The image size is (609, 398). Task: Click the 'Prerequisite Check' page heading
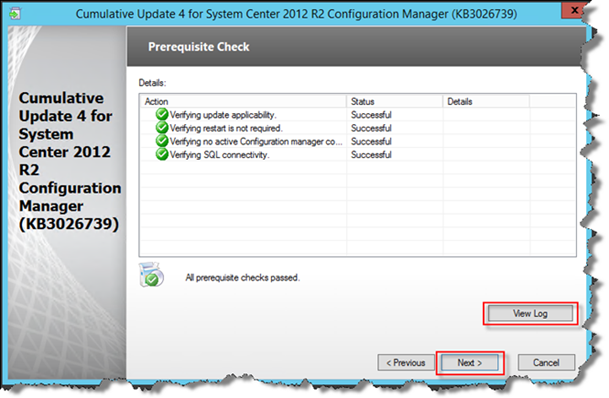[x=199, y=47]
